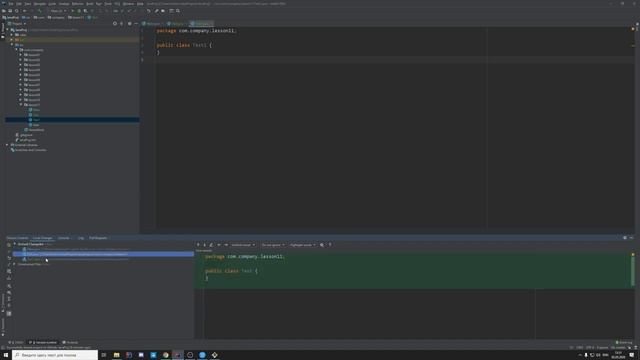Open the Help menu
The height and width of the screenshot is (360, 640).
140,4
